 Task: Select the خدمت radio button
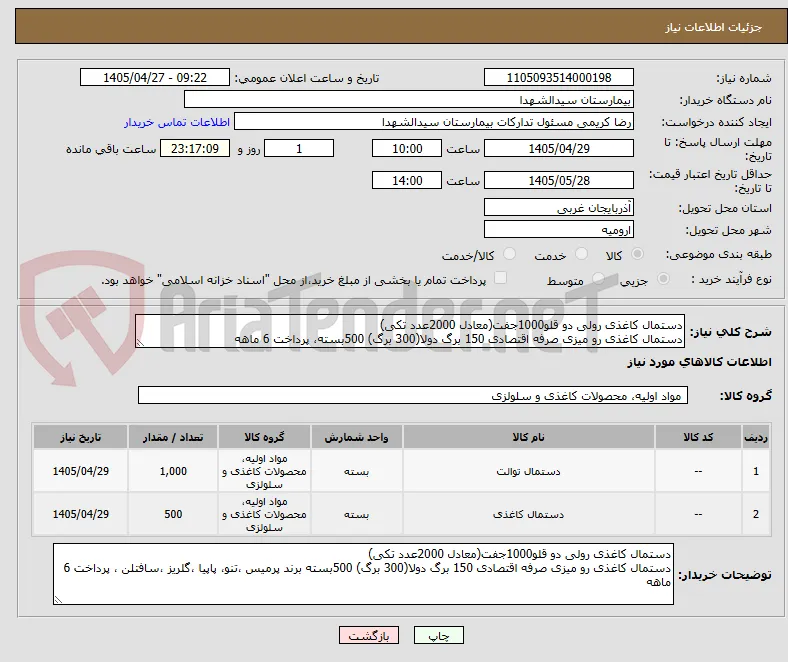point(581,254)
